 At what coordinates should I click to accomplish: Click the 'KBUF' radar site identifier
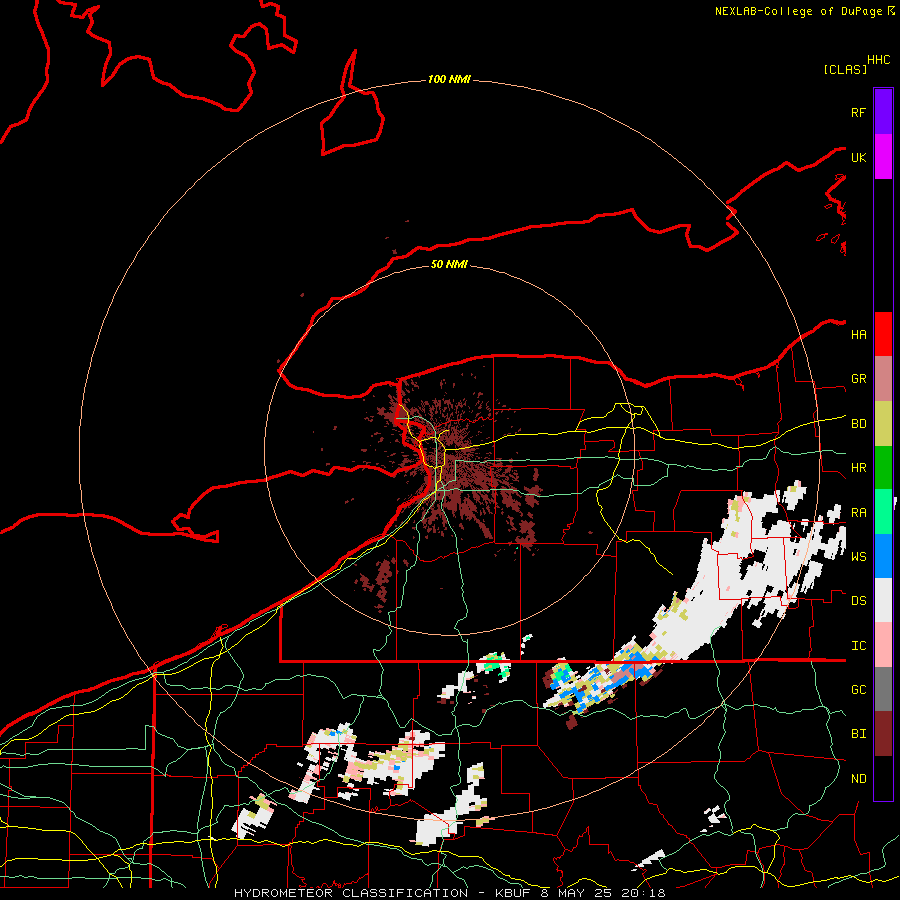click(x=512, y=893)
